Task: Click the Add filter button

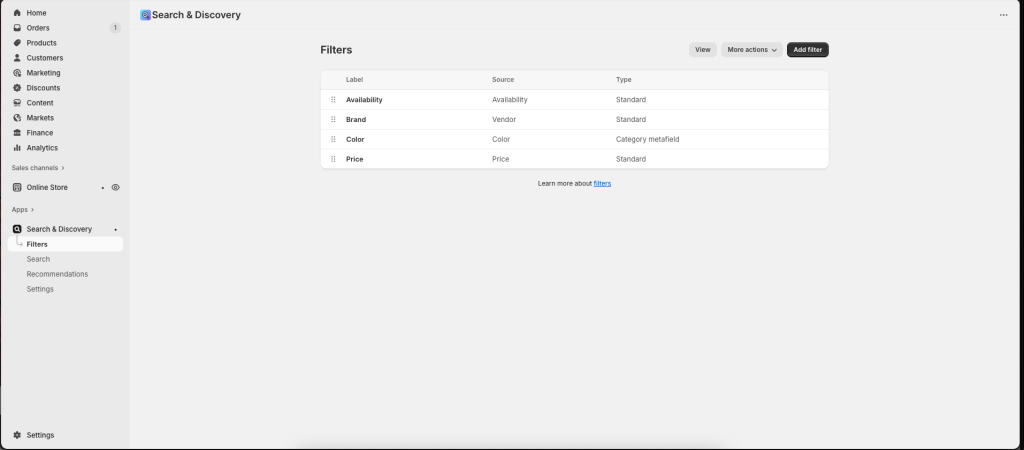Action: [807, 49]
